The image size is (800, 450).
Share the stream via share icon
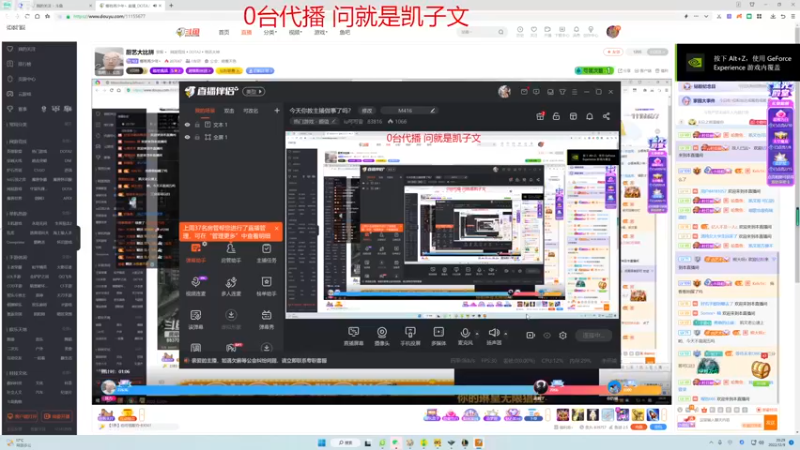[x=606, y=116]
